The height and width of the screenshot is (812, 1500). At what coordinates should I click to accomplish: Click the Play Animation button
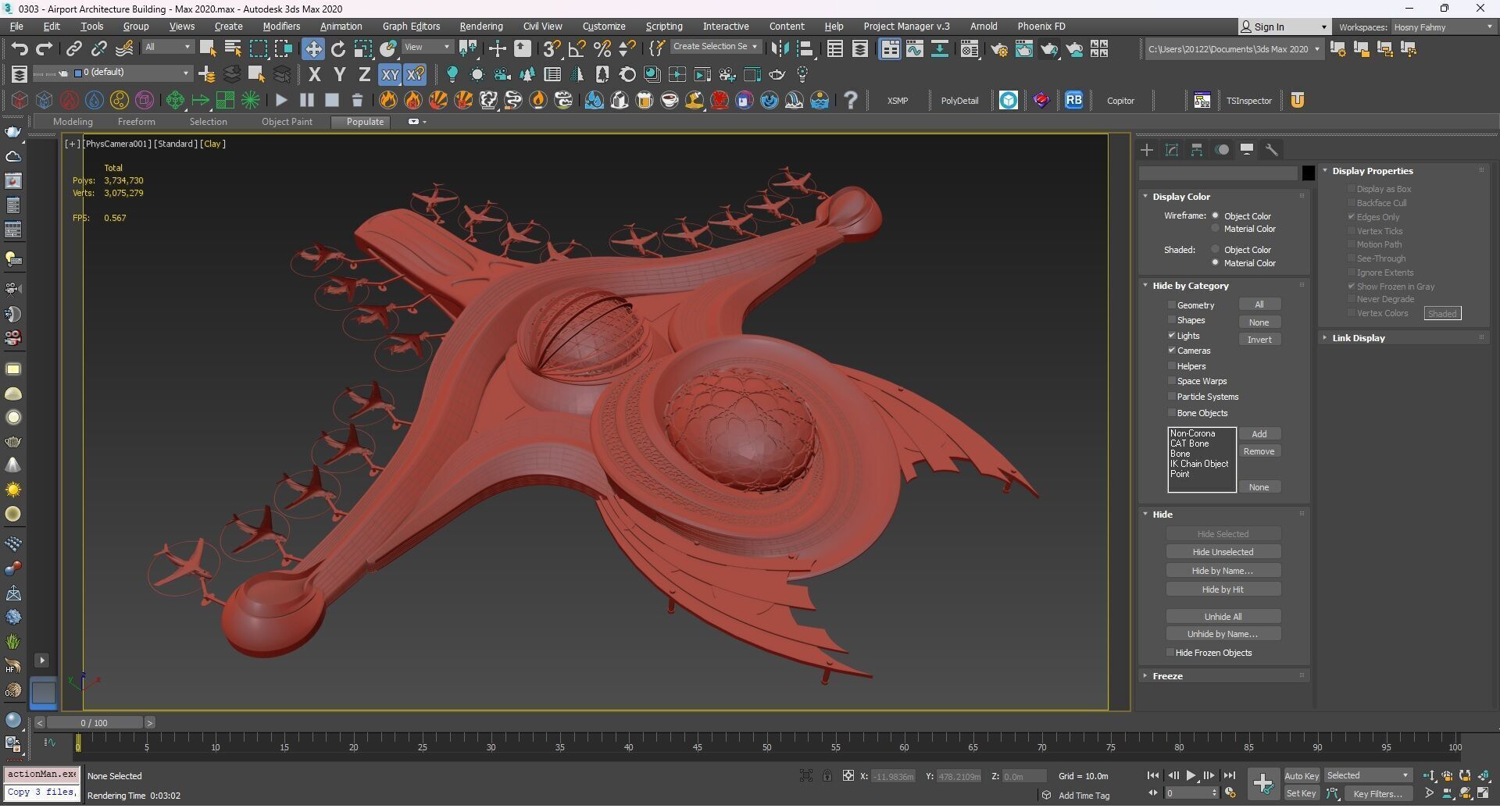(x=1191, y=776)
